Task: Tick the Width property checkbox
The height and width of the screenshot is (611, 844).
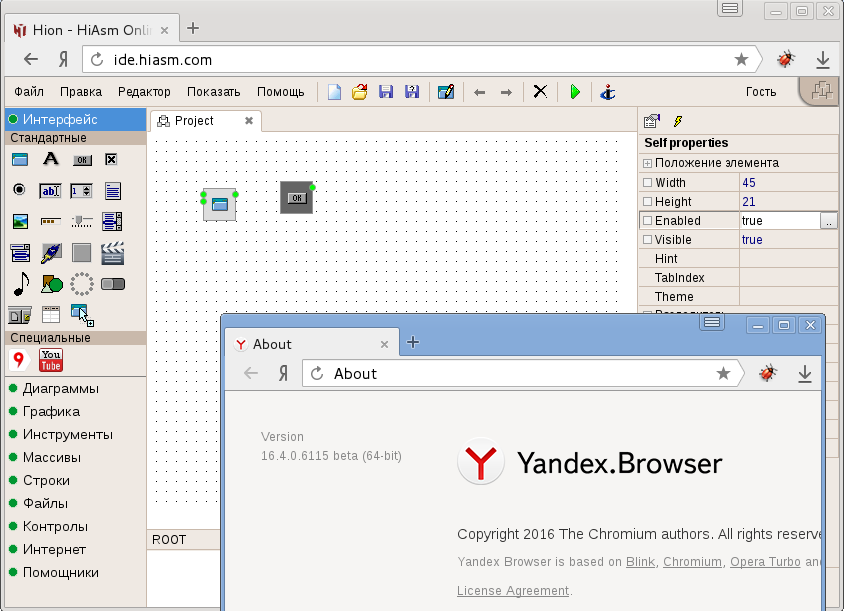Action: tap(648, 182)
